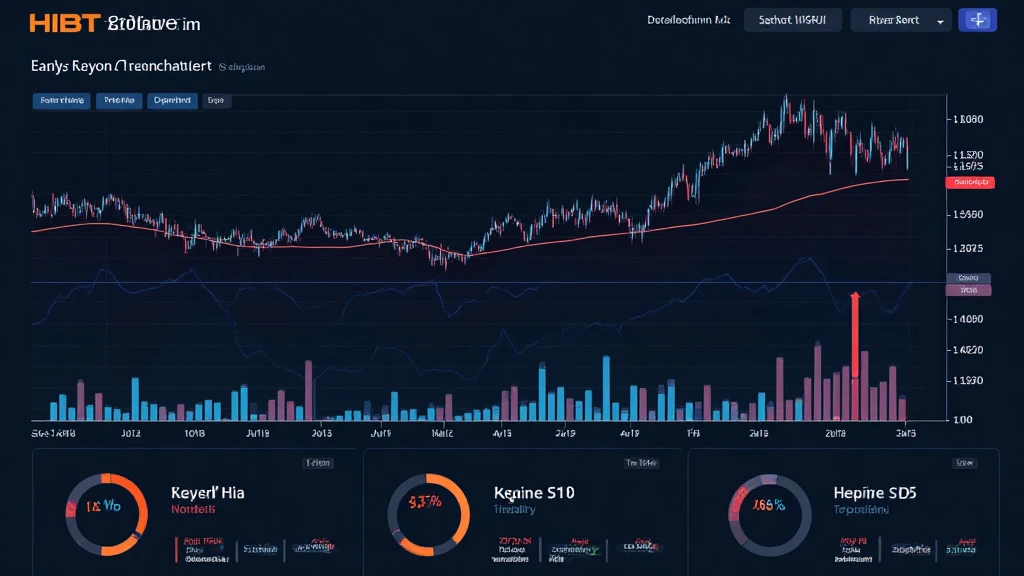The image size is (1024, 576).
Task: Click the gray indicator label on right axis
Action: coord(967,277)
